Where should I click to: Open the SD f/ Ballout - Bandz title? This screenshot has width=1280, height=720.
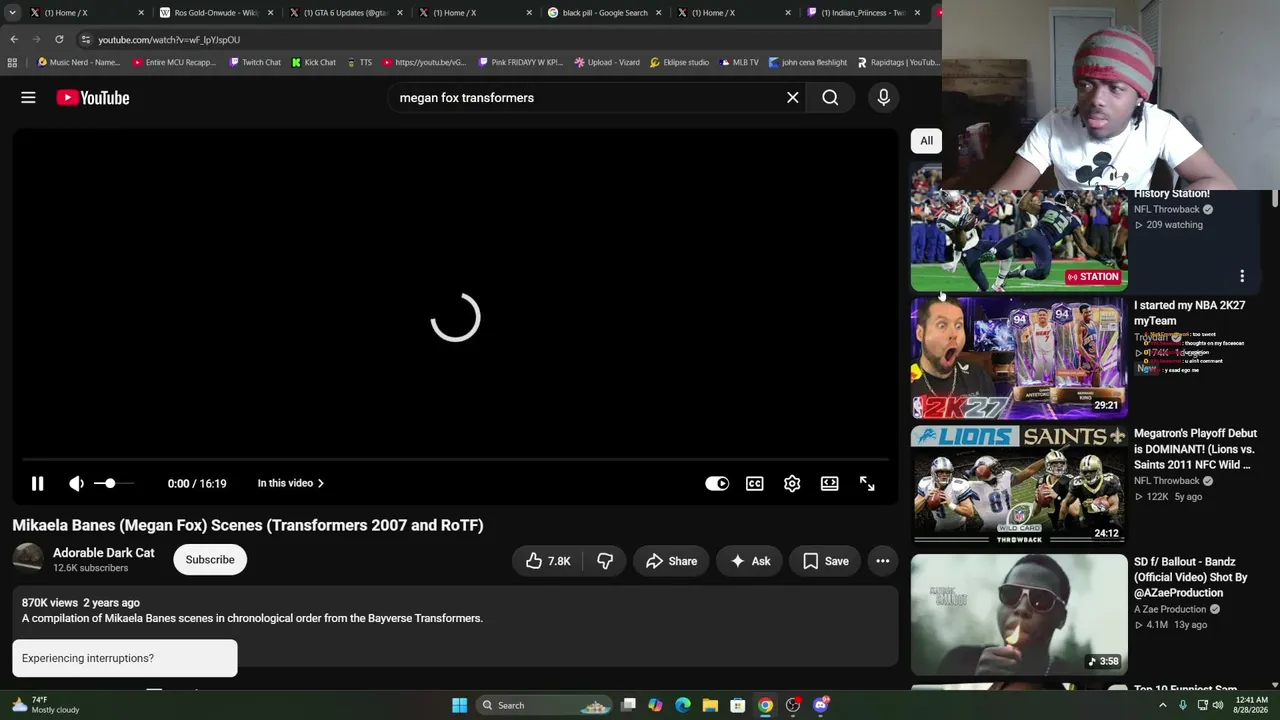click(1191, 577)
